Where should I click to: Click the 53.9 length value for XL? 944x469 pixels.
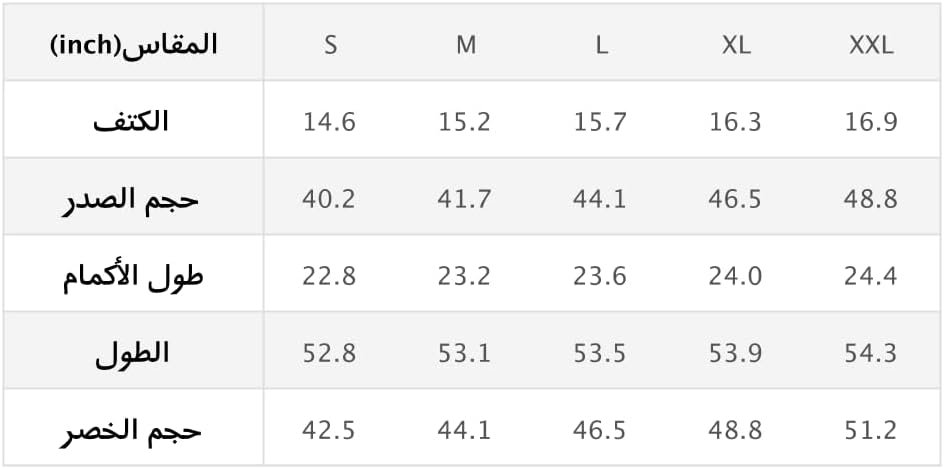735,353
